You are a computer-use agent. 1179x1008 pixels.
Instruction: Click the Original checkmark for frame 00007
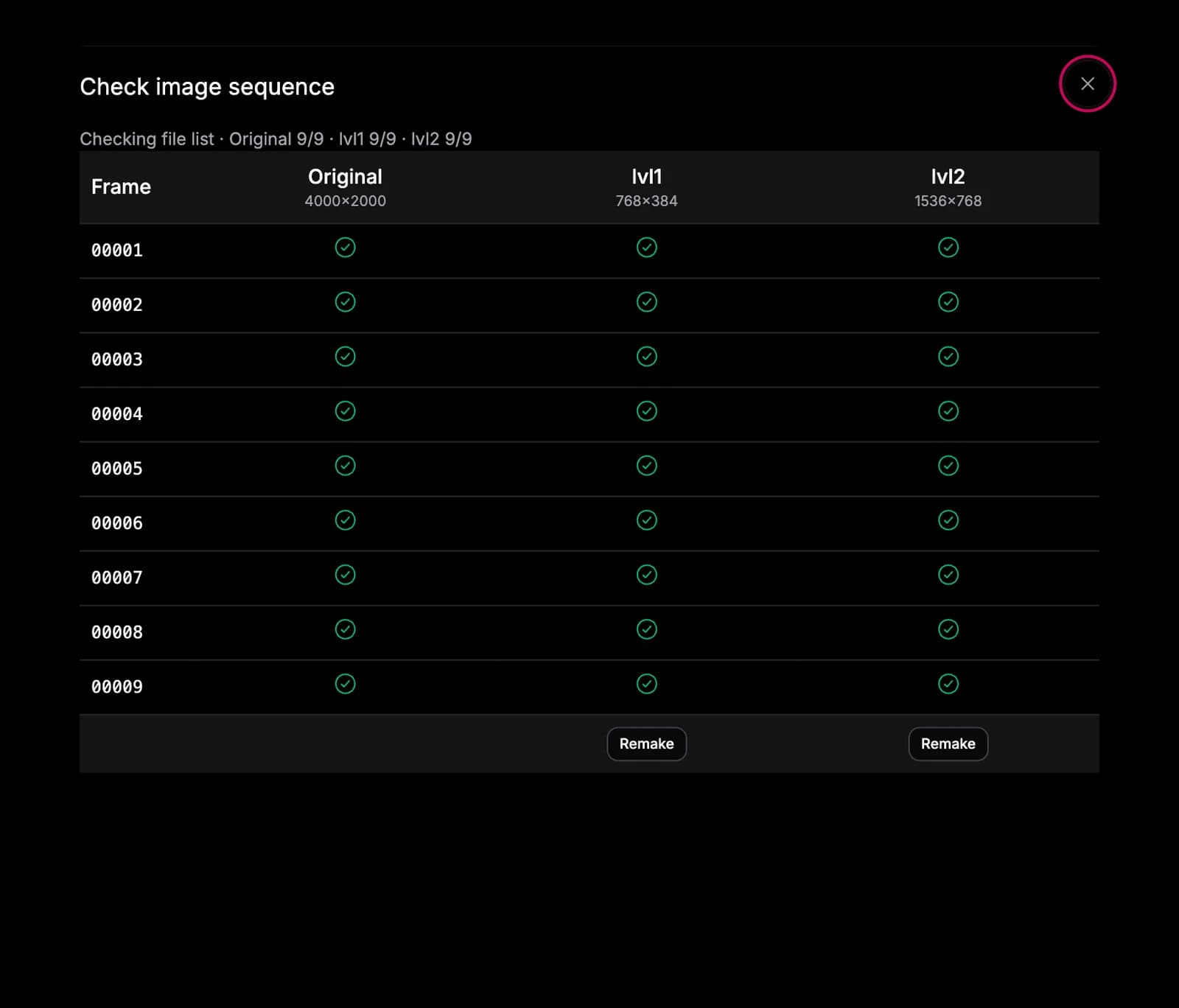pyautogui.click(x=345, y=575)
